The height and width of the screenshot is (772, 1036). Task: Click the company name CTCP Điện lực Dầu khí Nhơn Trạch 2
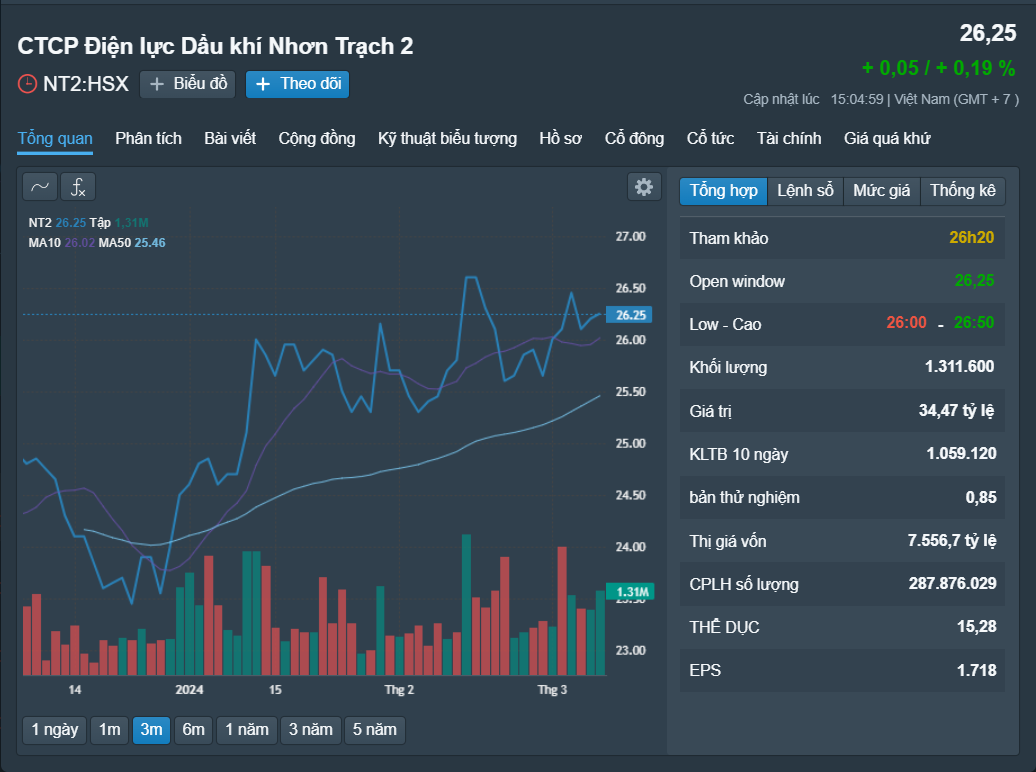[215, 46]
